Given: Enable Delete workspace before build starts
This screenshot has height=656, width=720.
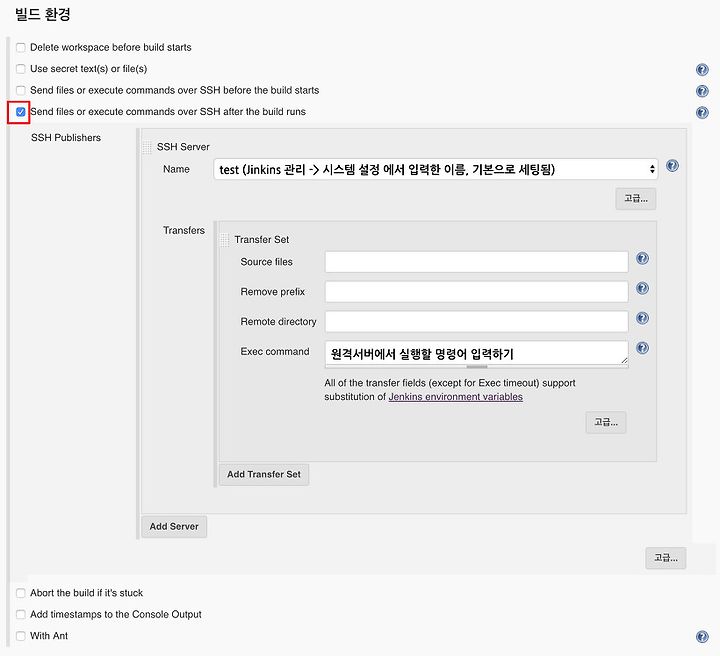Looking at the screenshot, I should [x=21, y=47].
